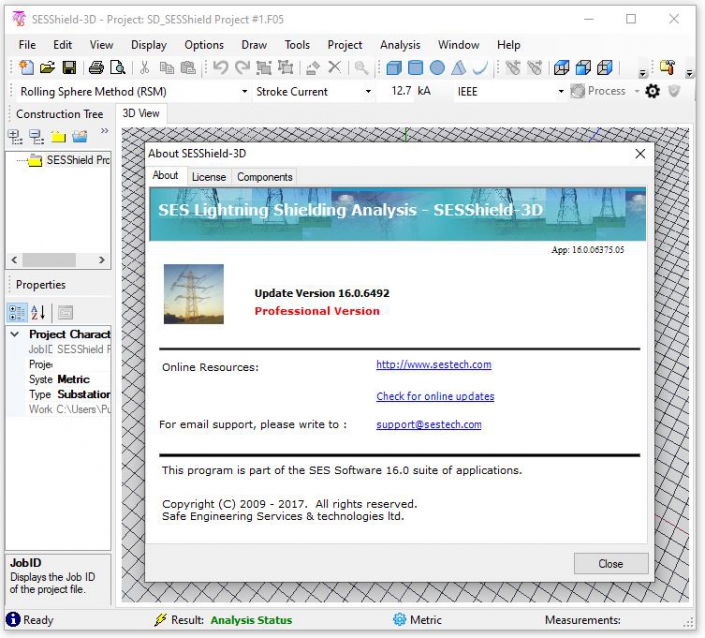The image size is (705, 638).
Task: Click the Undo arrow icon
Action: coord(220,67)
